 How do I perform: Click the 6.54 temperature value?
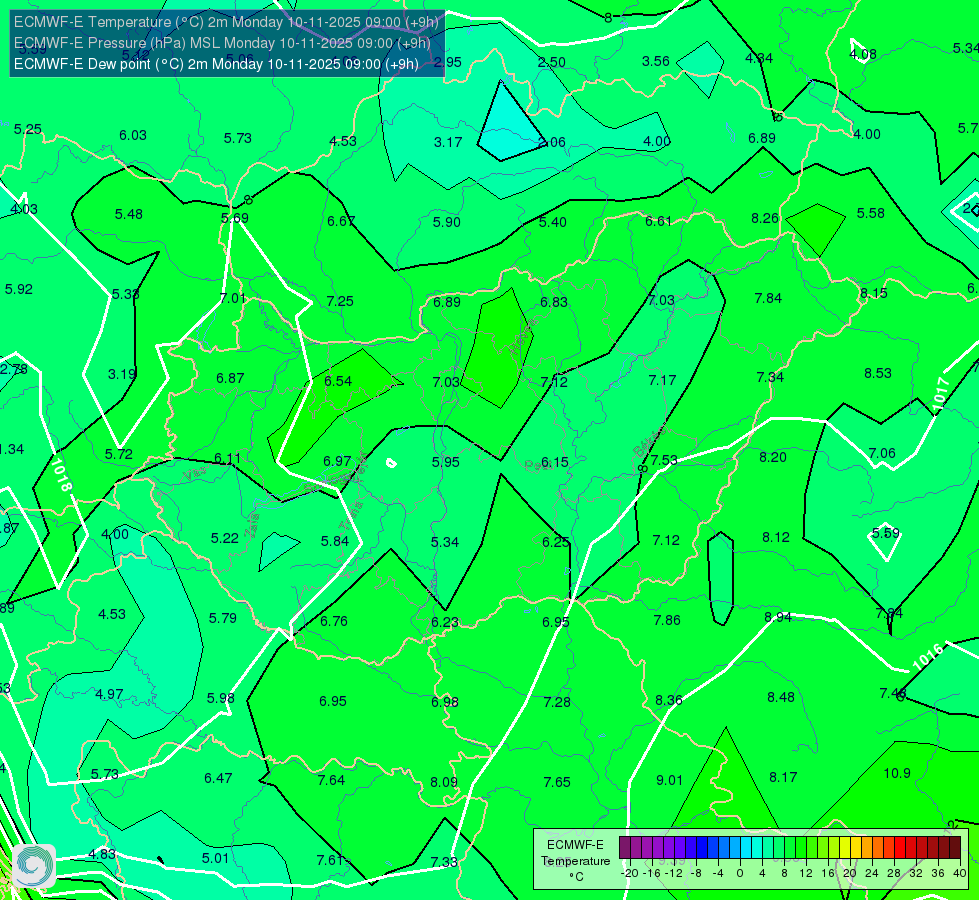pos(338,381)
